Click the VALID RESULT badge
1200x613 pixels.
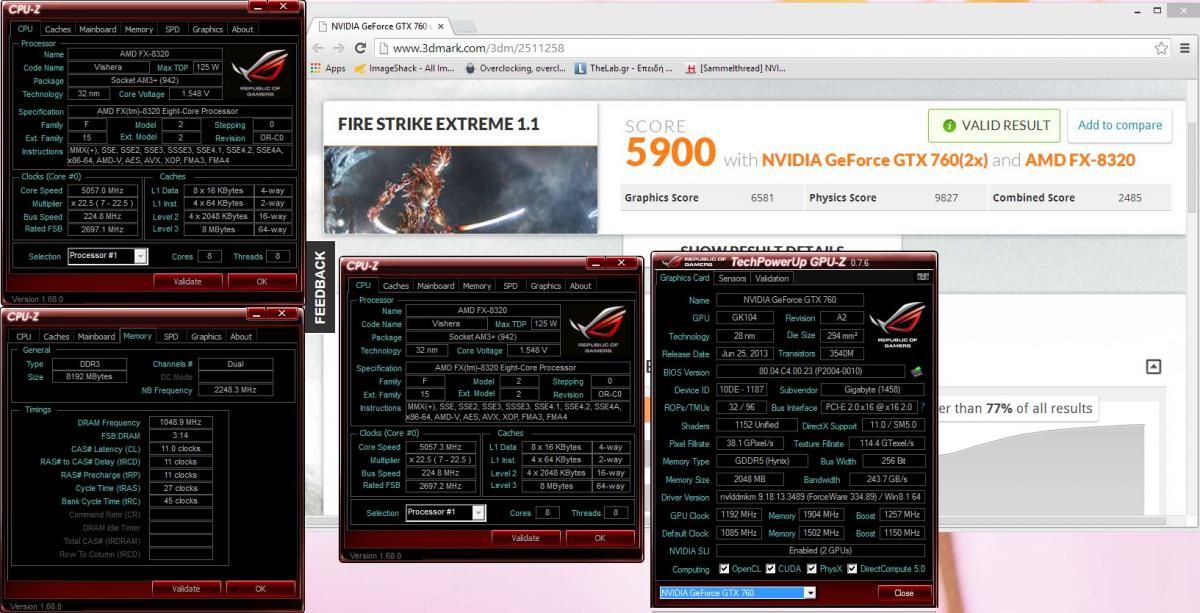[994, 125]
